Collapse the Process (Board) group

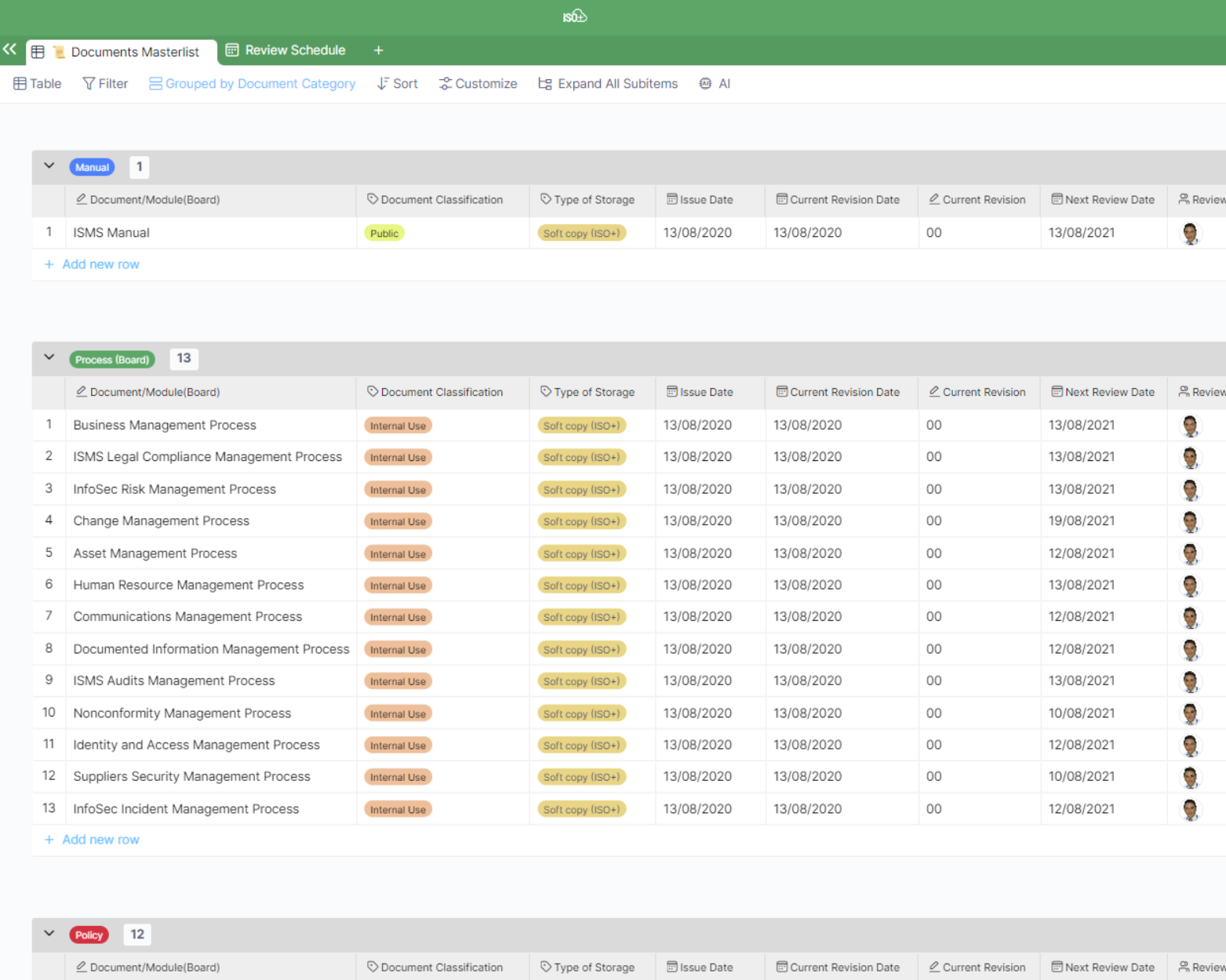[49, 358]
